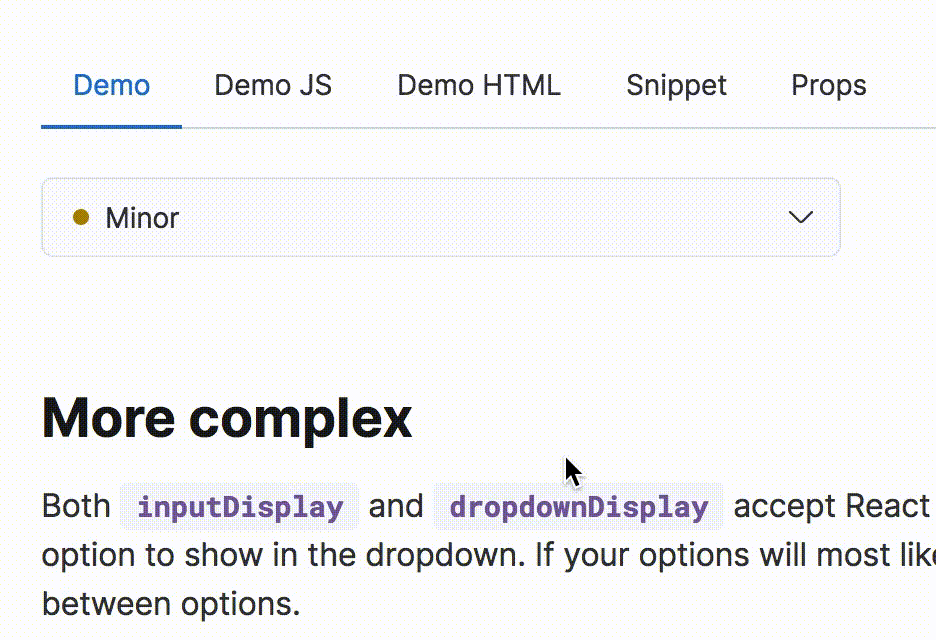Open the Snippet tab
936x640 pixels.
pyautogui.click(x=676, y=85)
